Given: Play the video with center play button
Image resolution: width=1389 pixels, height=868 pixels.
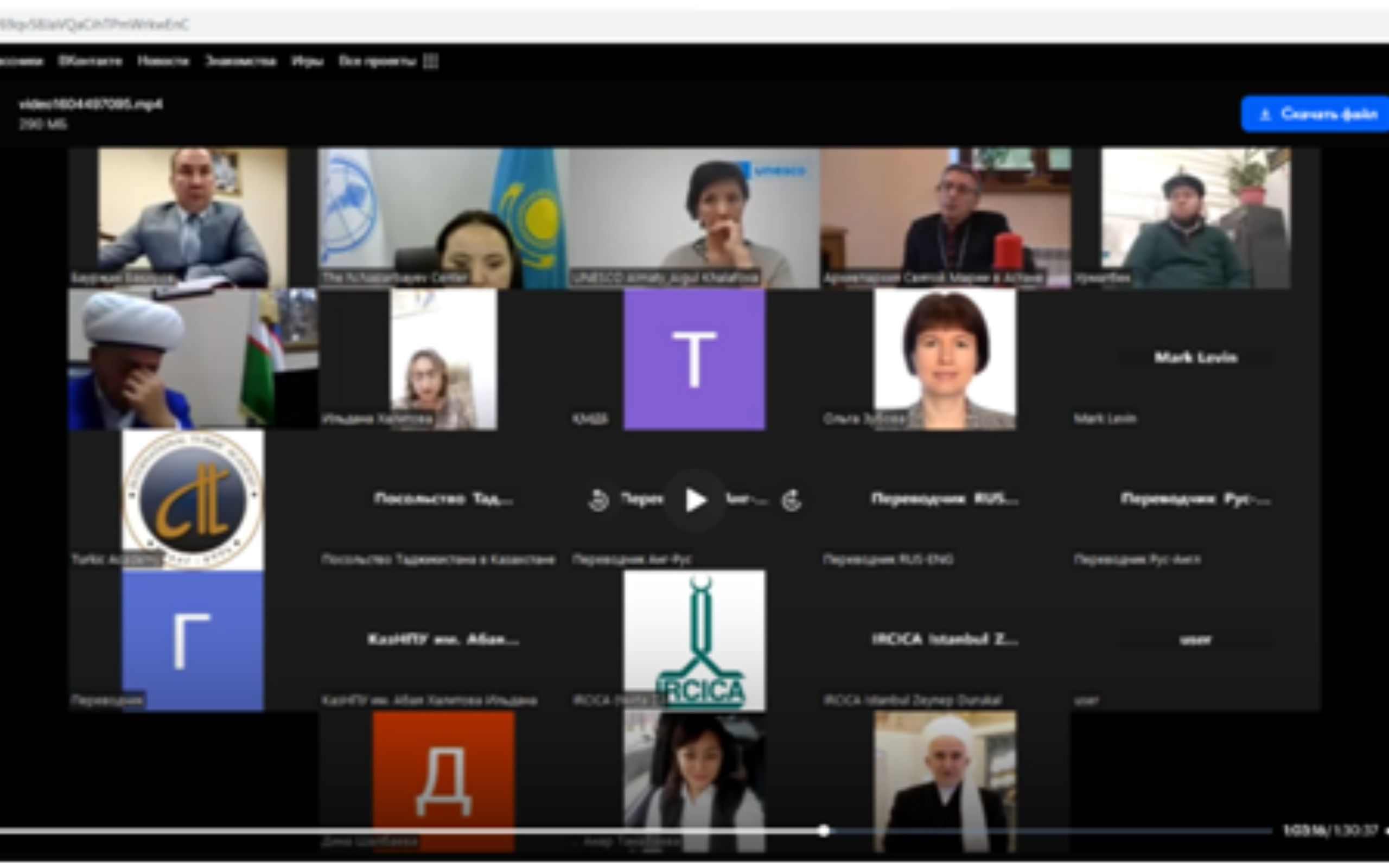Looking at the screenshot, I should click(695, 500).
